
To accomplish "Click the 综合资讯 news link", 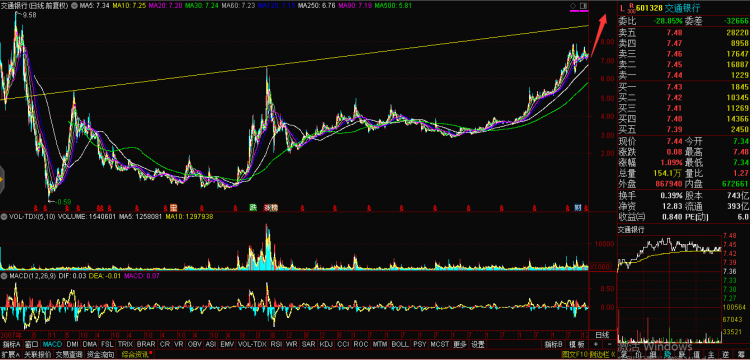I will [x=134, y=354].
